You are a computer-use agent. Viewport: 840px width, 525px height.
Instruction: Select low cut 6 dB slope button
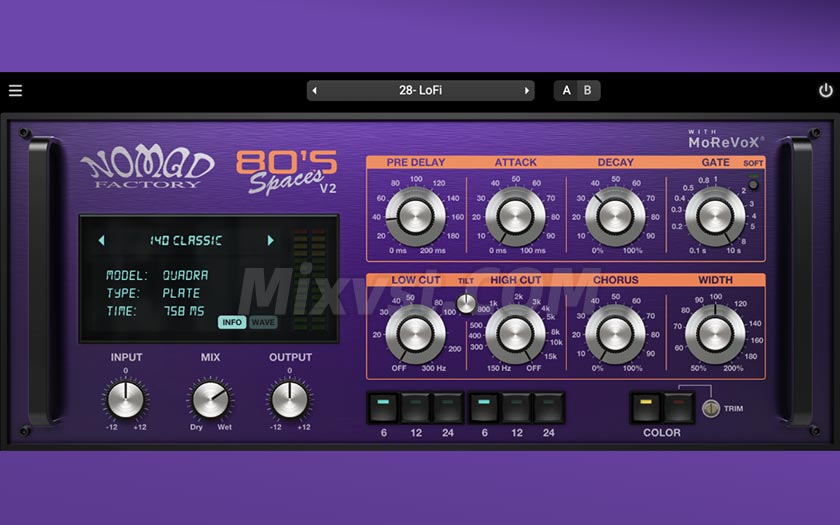click(383, 408)
